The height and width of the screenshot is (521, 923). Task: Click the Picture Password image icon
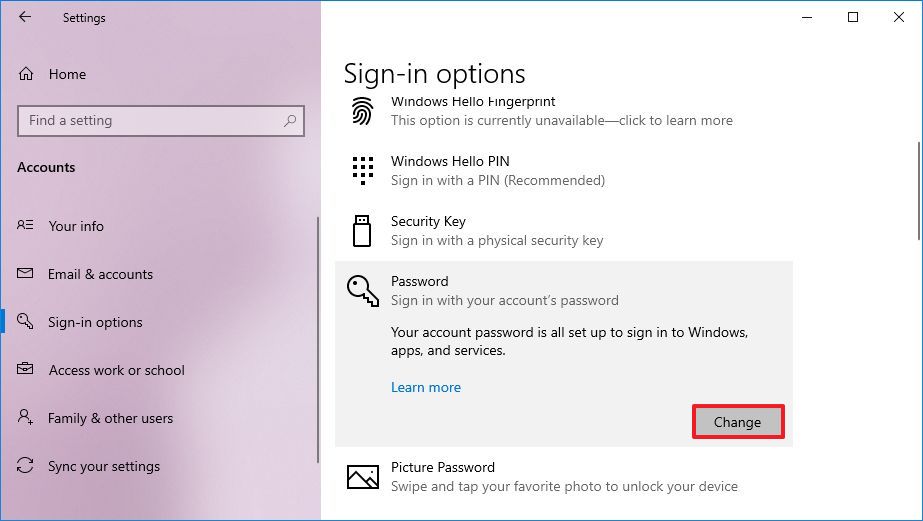pos(362,477)
